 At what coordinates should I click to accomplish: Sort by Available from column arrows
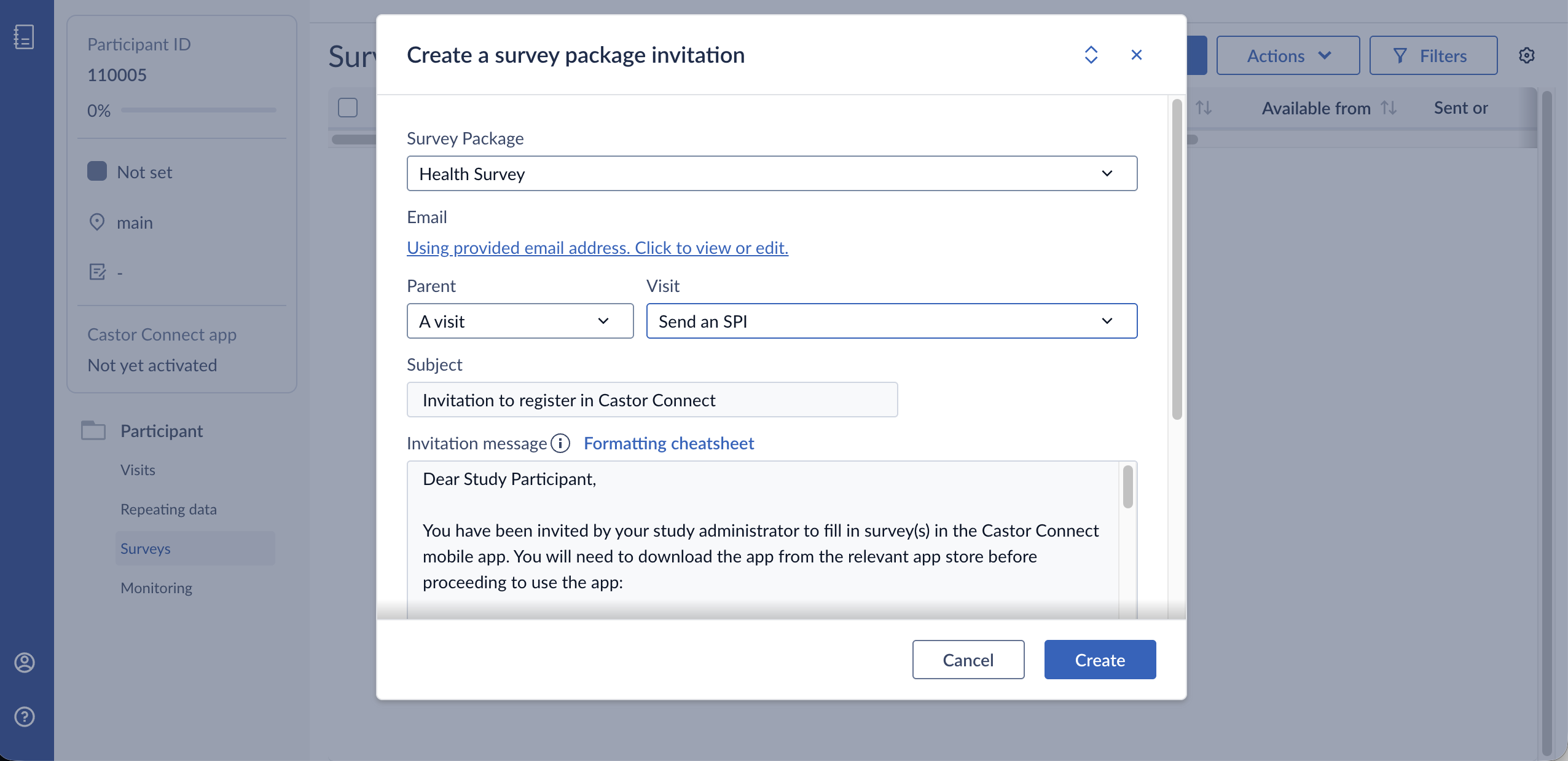[1389, 108]
